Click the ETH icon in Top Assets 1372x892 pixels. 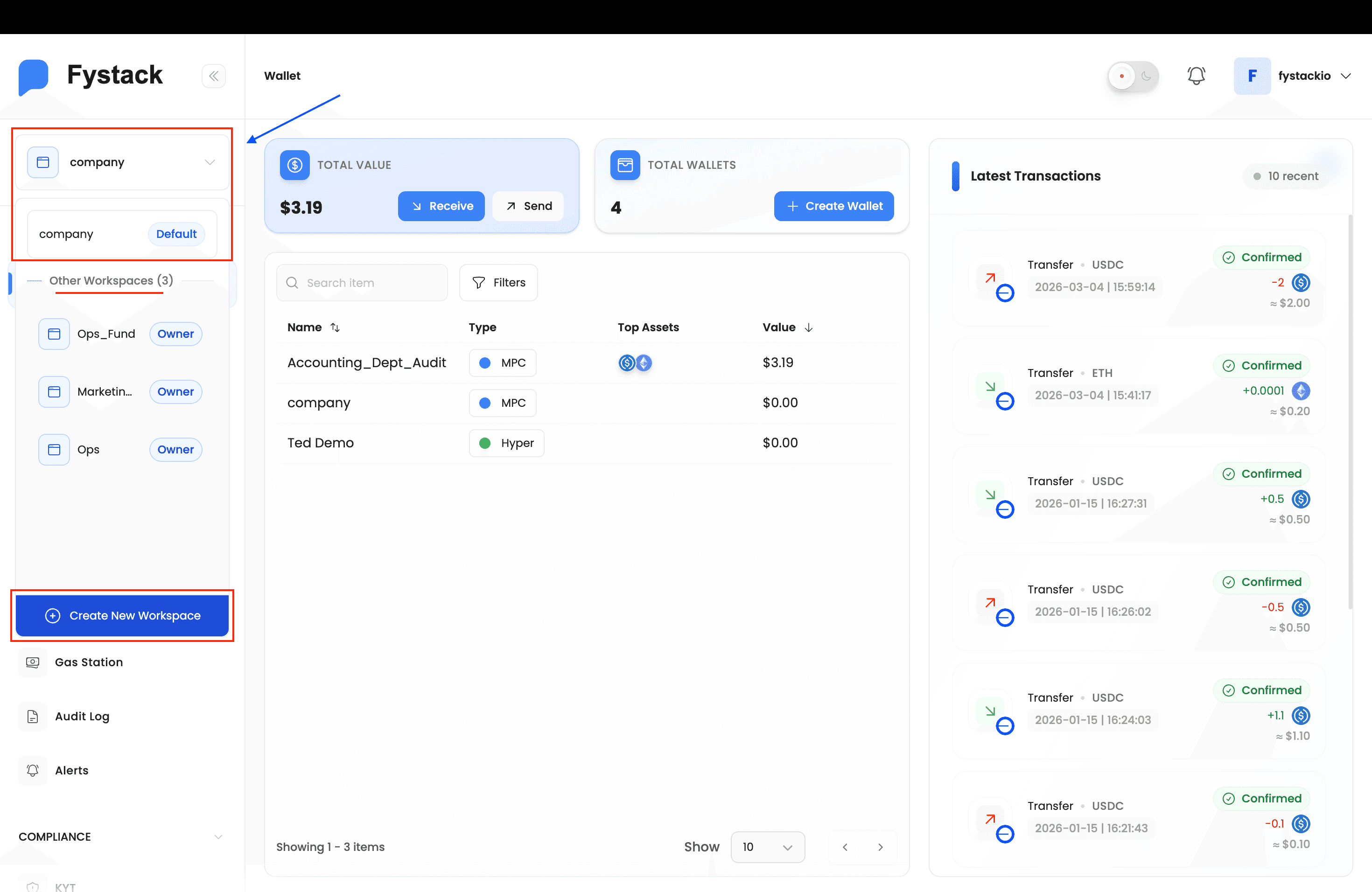point(644,363)
